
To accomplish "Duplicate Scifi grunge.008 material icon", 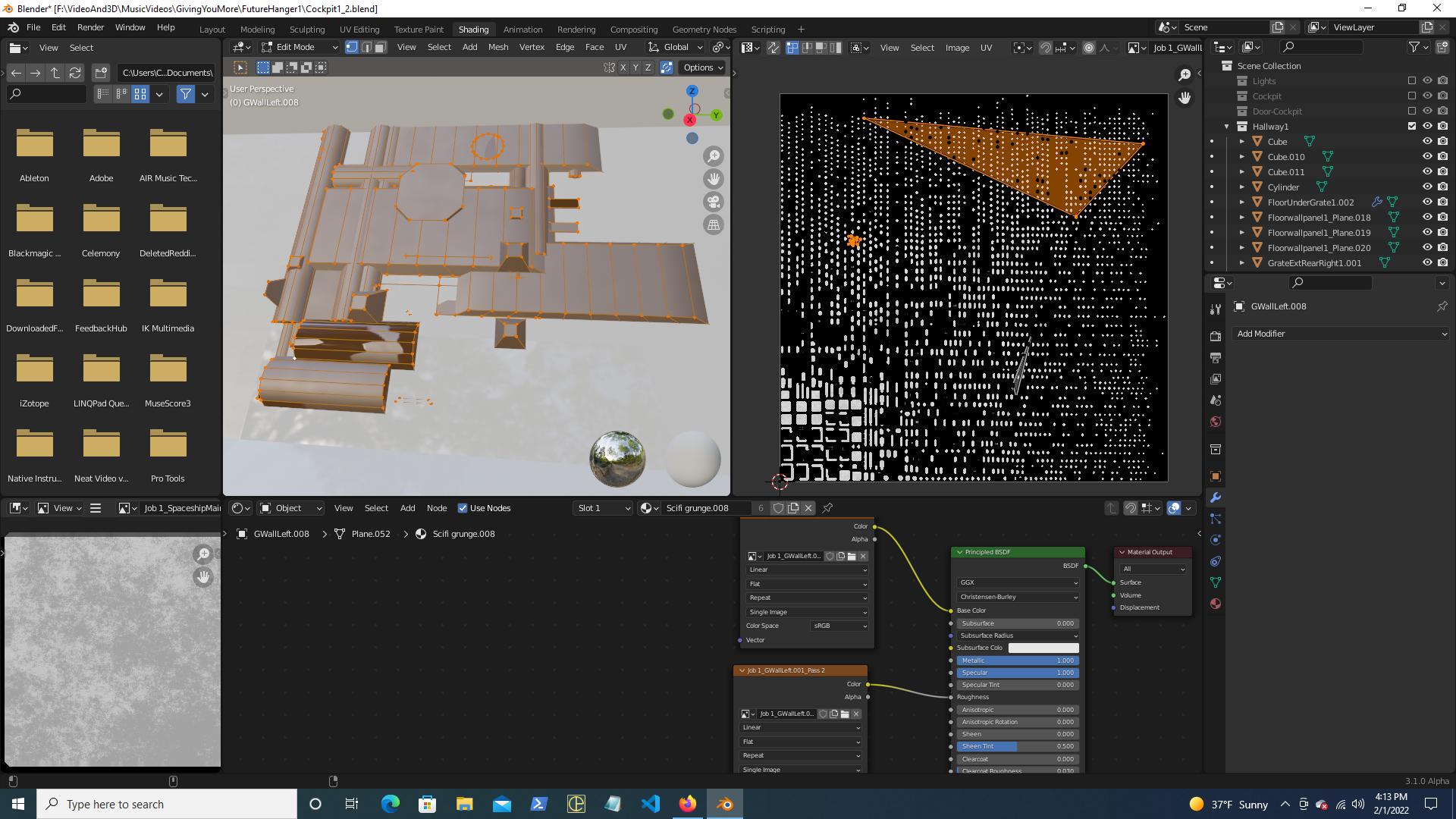I will 793,508.
